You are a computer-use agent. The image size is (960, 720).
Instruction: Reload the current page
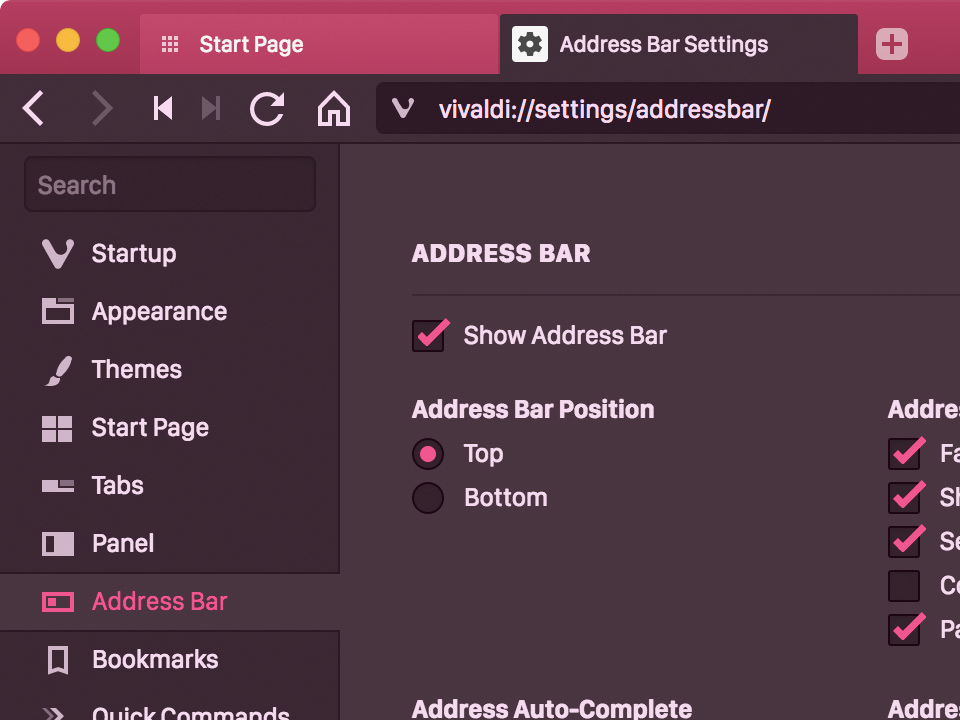(268, 109)
